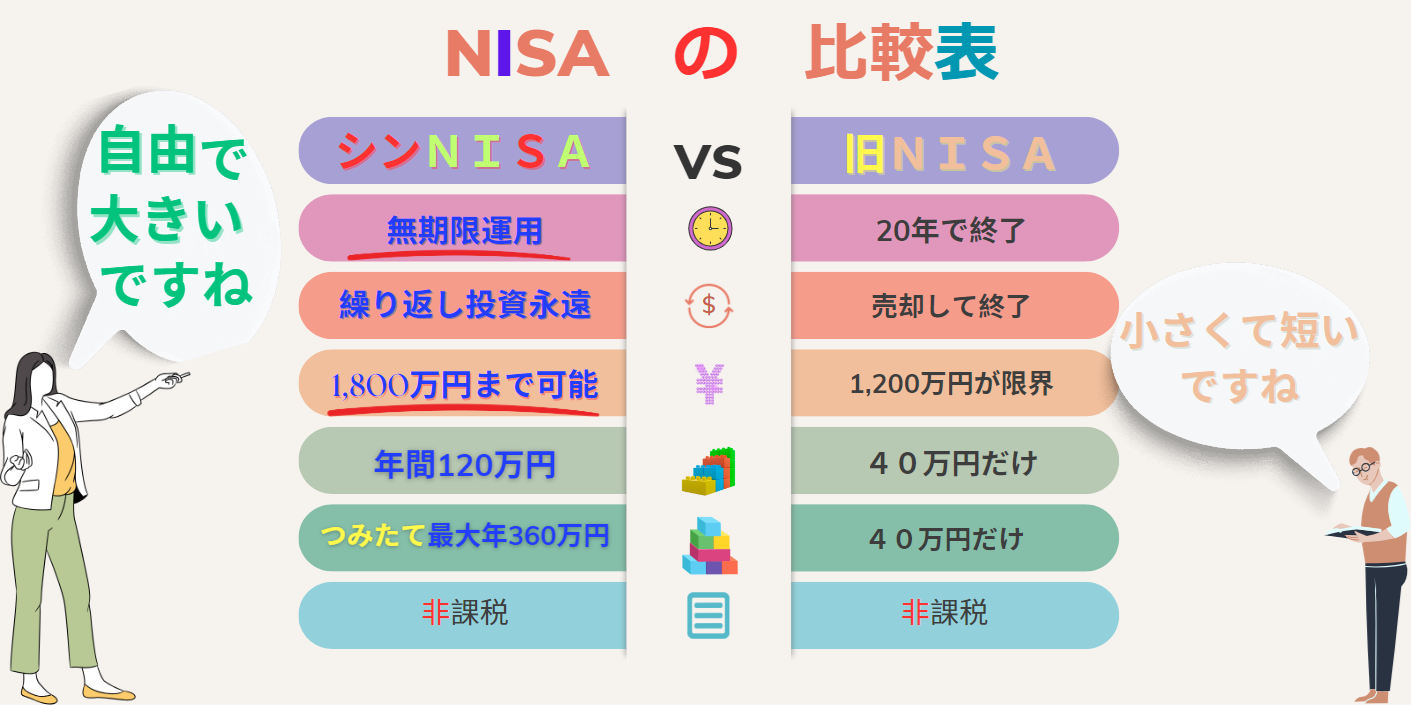
Task: Click the purple yen symbol icon
Action: pyautogui.click(x=709, y=383)
